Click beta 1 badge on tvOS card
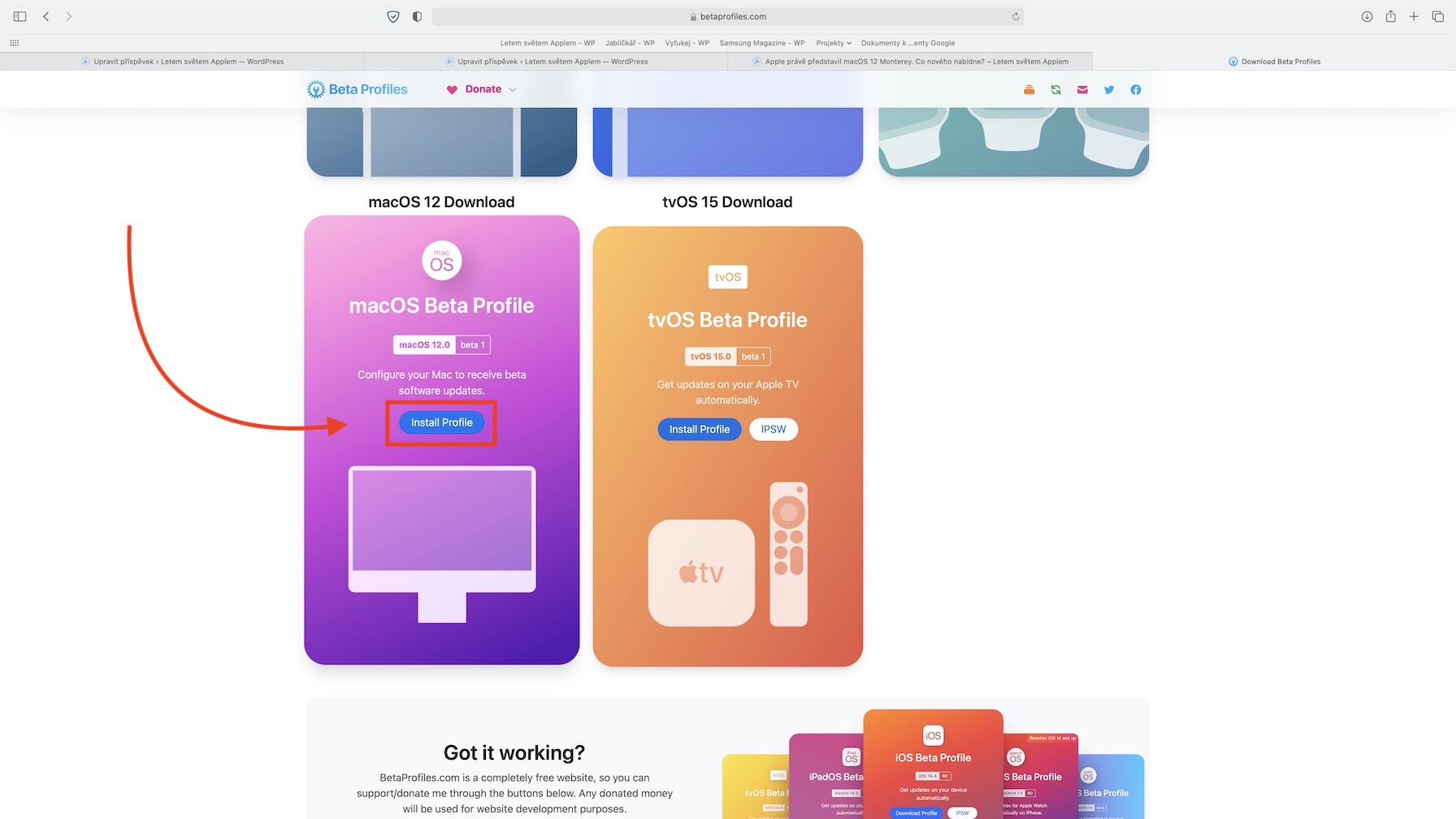Image resolution: width=1456 pixels, height=819 pixels. tap(753, 357)
